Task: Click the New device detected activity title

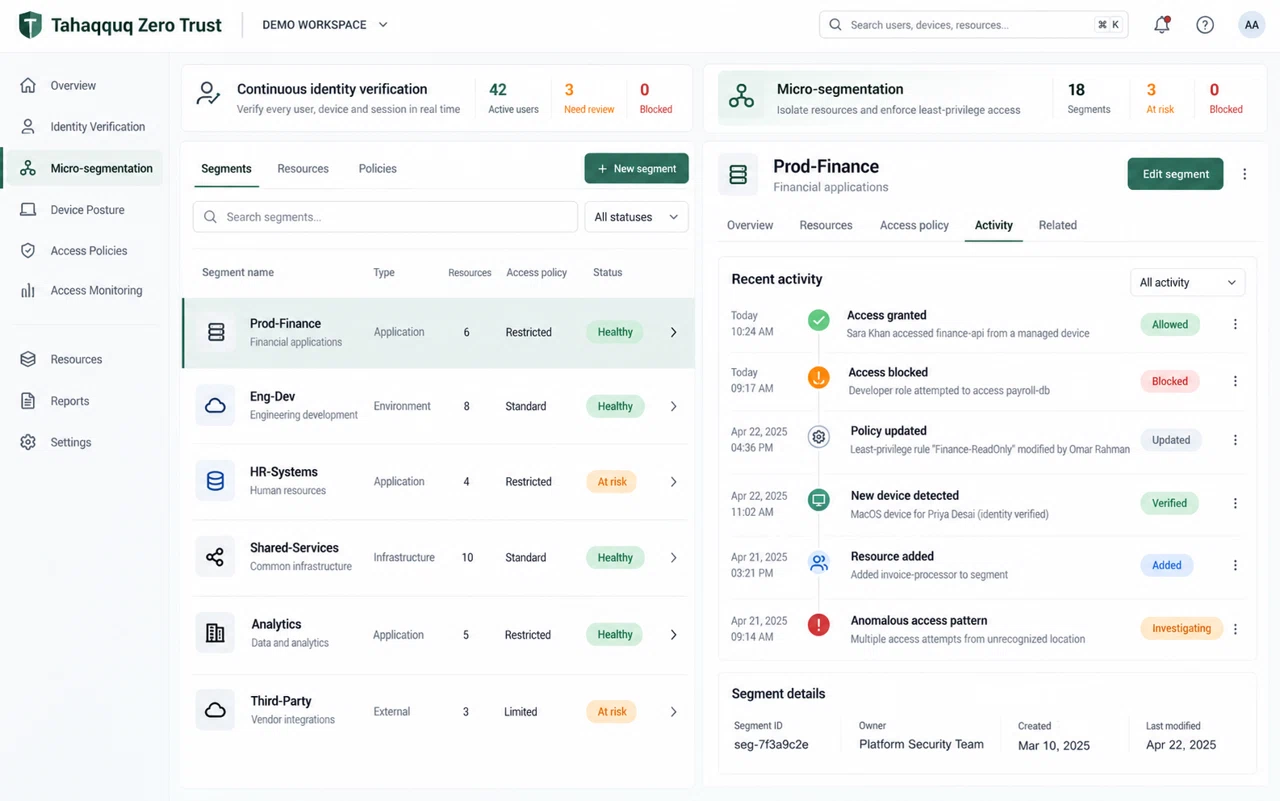Action: click(904, 496)
